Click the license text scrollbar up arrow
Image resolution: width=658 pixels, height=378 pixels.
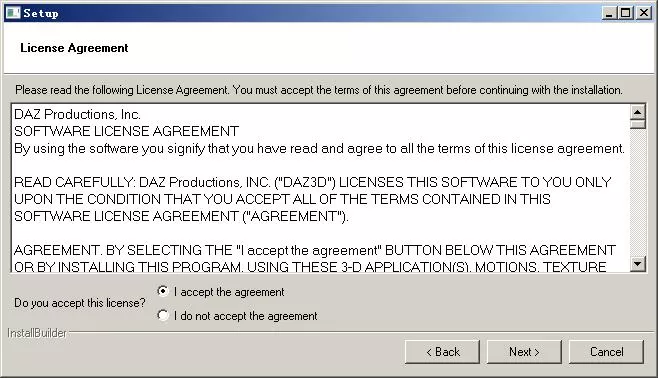click(637, 112)
